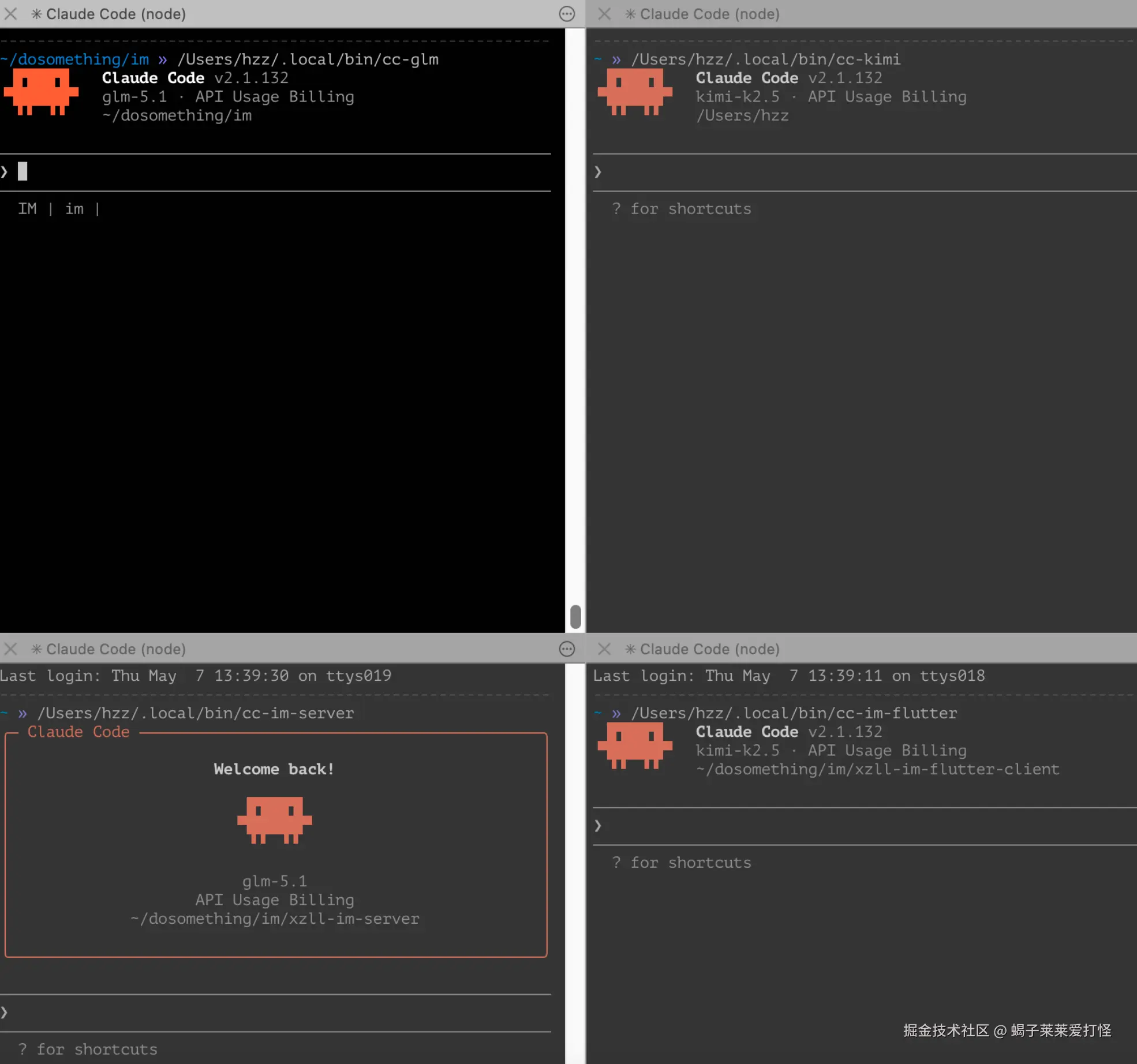This screenshot has width=1137, height=1064.
Task: Click the command text /Users/hzz/.local/bin/cc-im-server
Action: (x=196, y=713)
